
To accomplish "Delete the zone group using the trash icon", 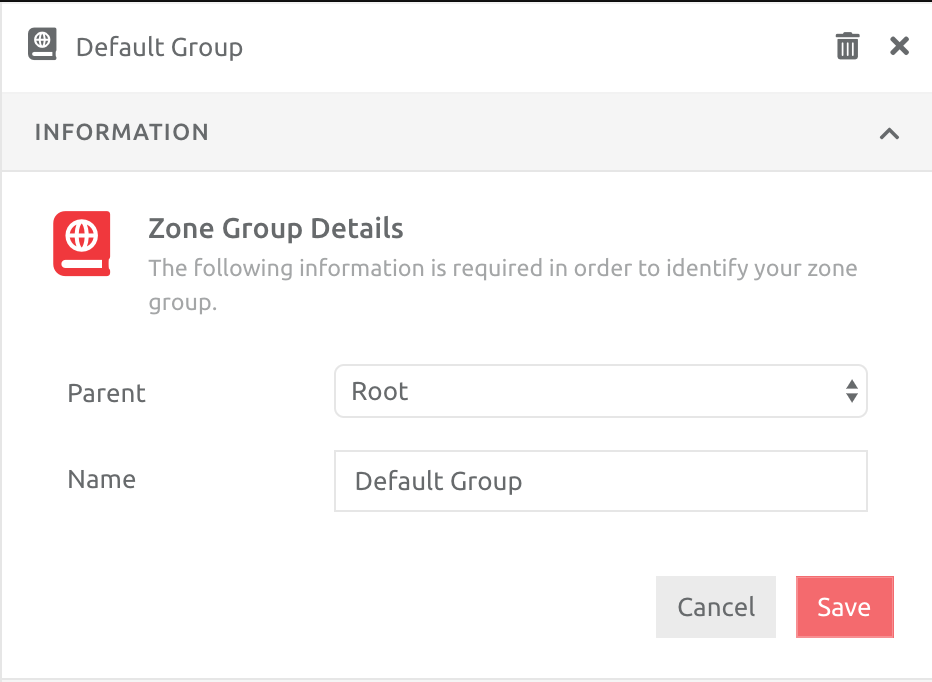I will click(847, 45).
